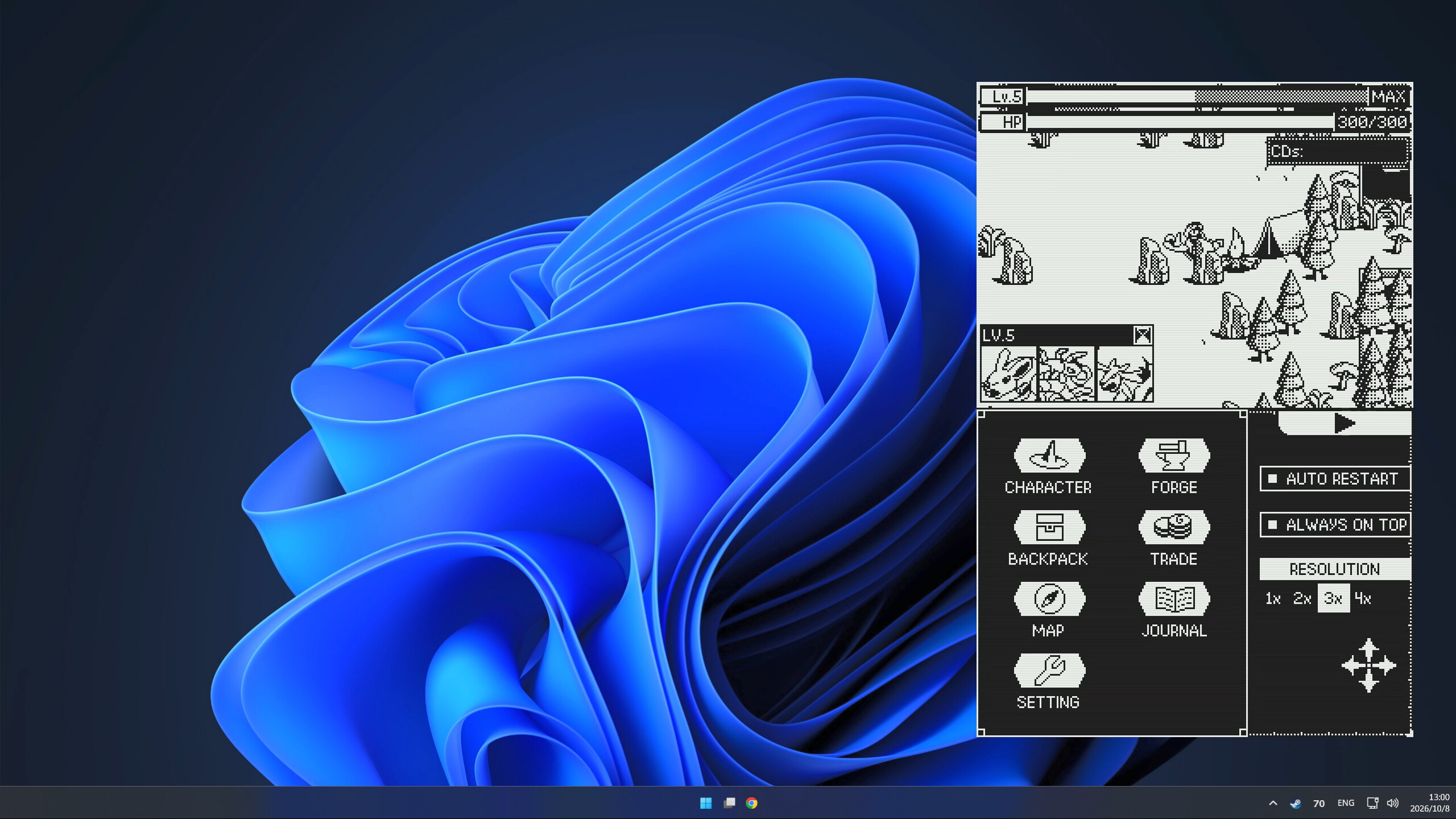Select the 3x resolution option
1456x819 pixels.
click(1334, 598)
